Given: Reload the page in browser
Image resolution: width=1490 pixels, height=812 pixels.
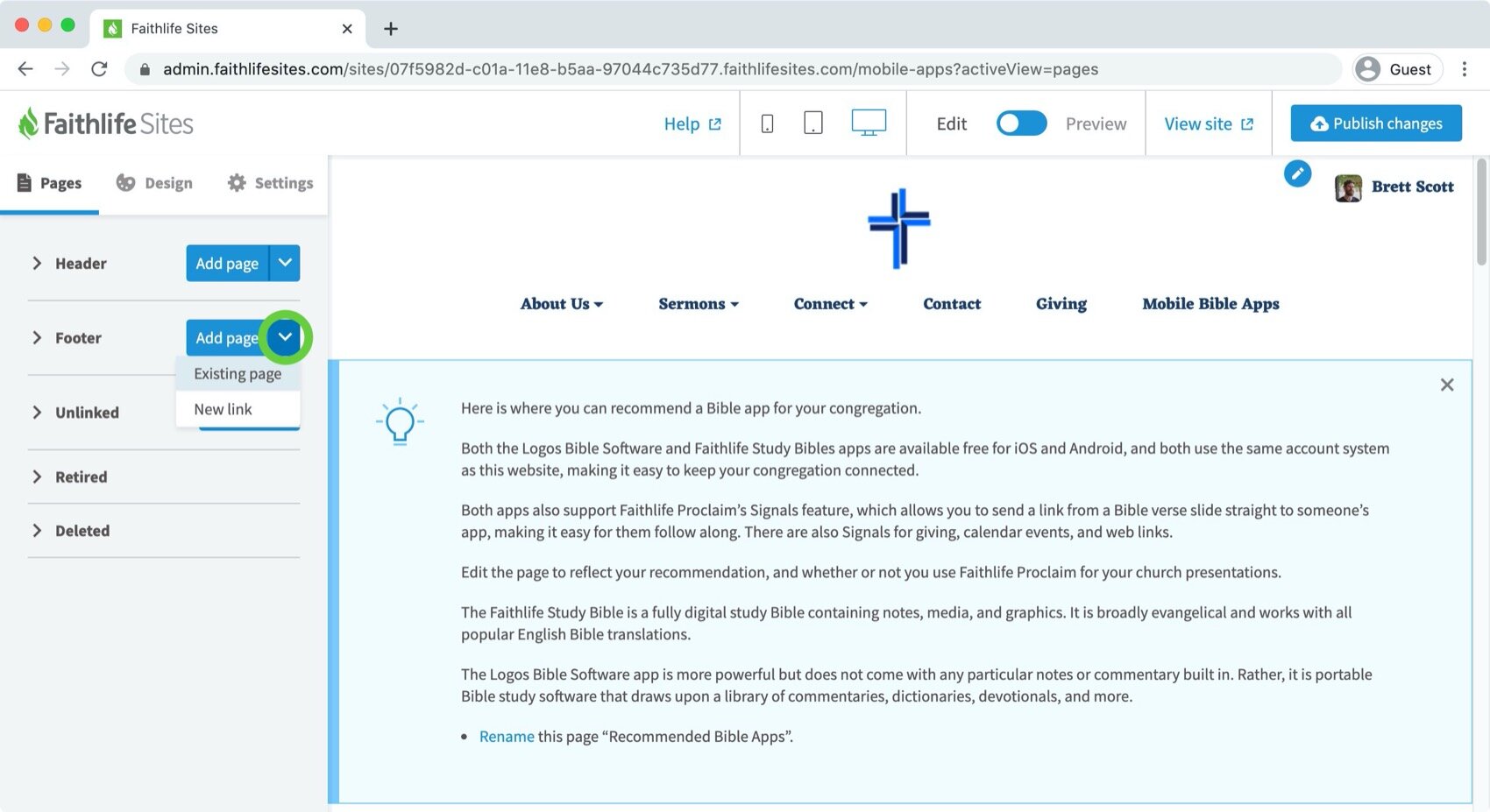Looking at the screenshot, I should (x=99, y=69).
